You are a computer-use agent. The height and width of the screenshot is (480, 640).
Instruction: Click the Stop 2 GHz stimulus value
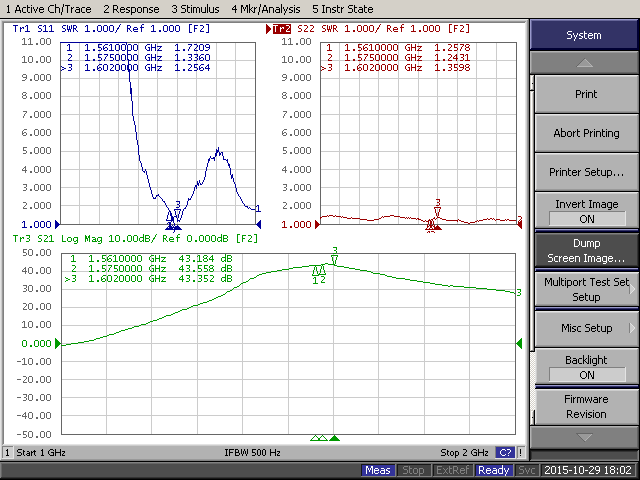coord(464,453)
